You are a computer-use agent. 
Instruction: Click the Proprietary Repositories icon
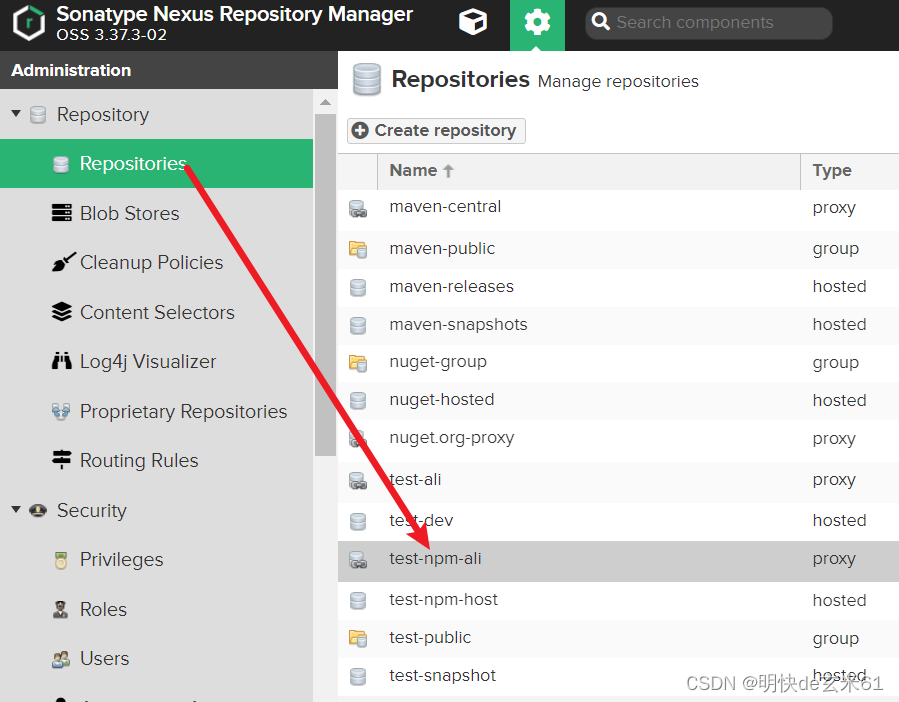[x=61, y=411]
